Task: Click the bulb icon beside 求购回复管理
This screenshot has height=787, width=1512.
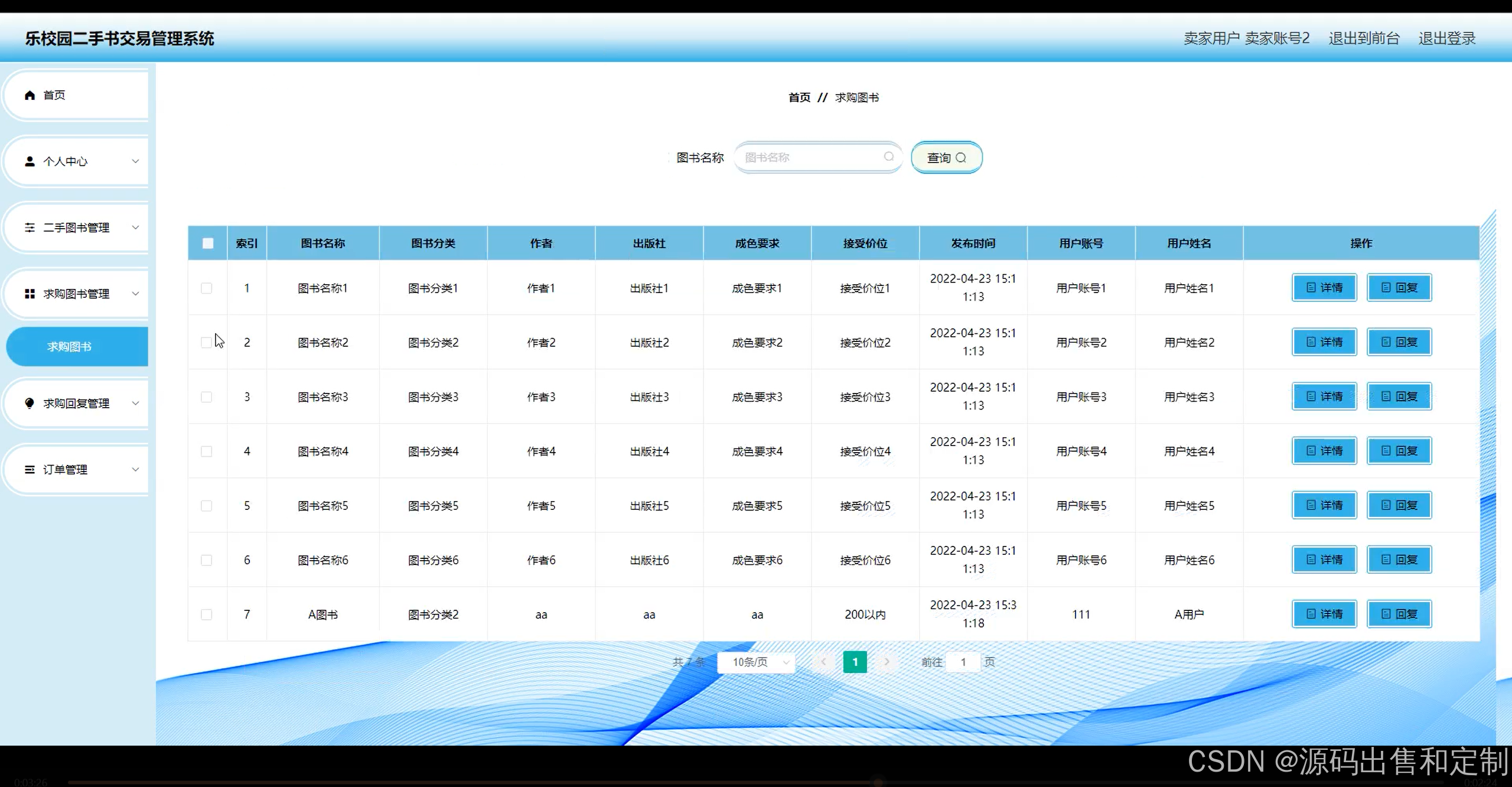Action: [30, 403]
